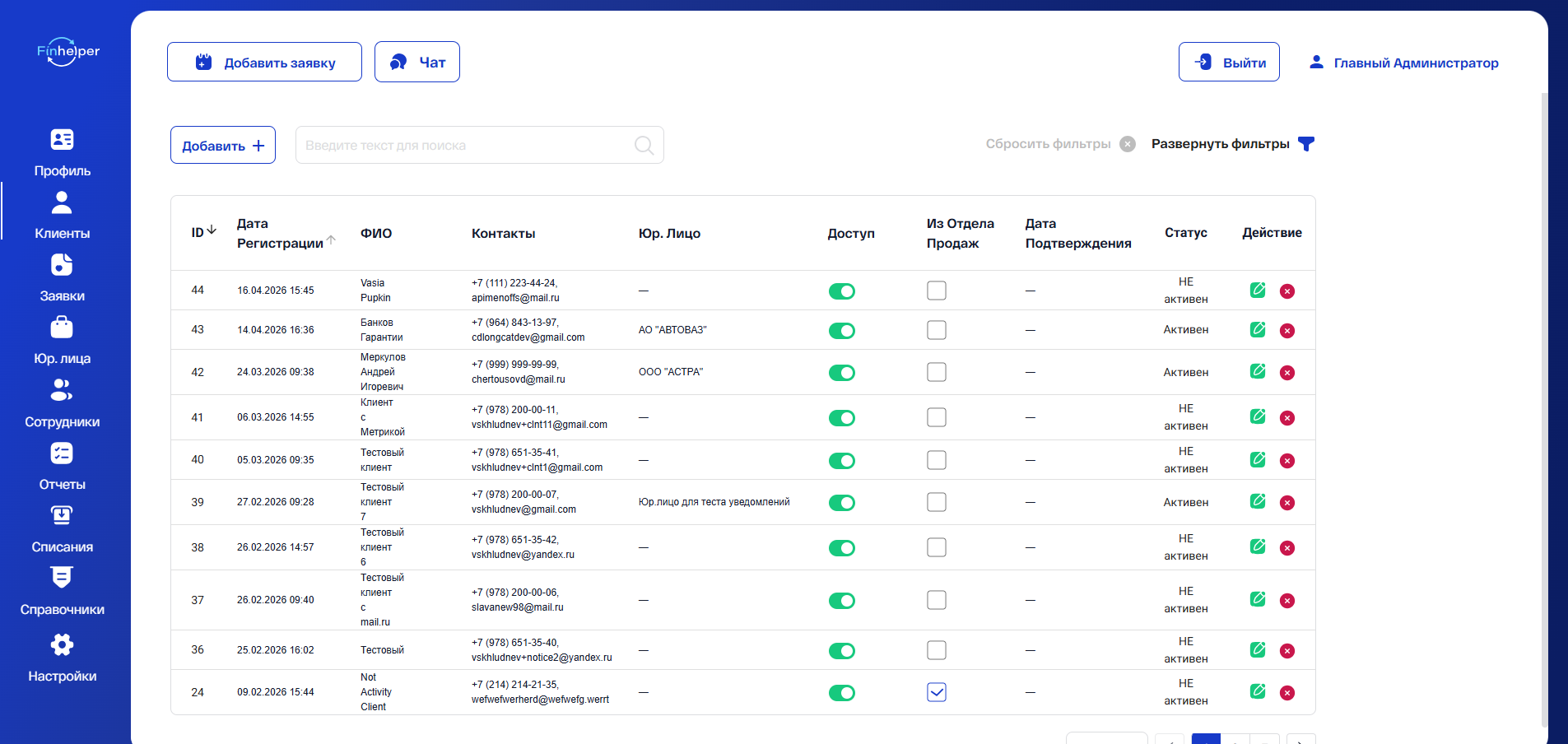1568x744 pixels.
Task: Open the Чат button
Action: 417,62
